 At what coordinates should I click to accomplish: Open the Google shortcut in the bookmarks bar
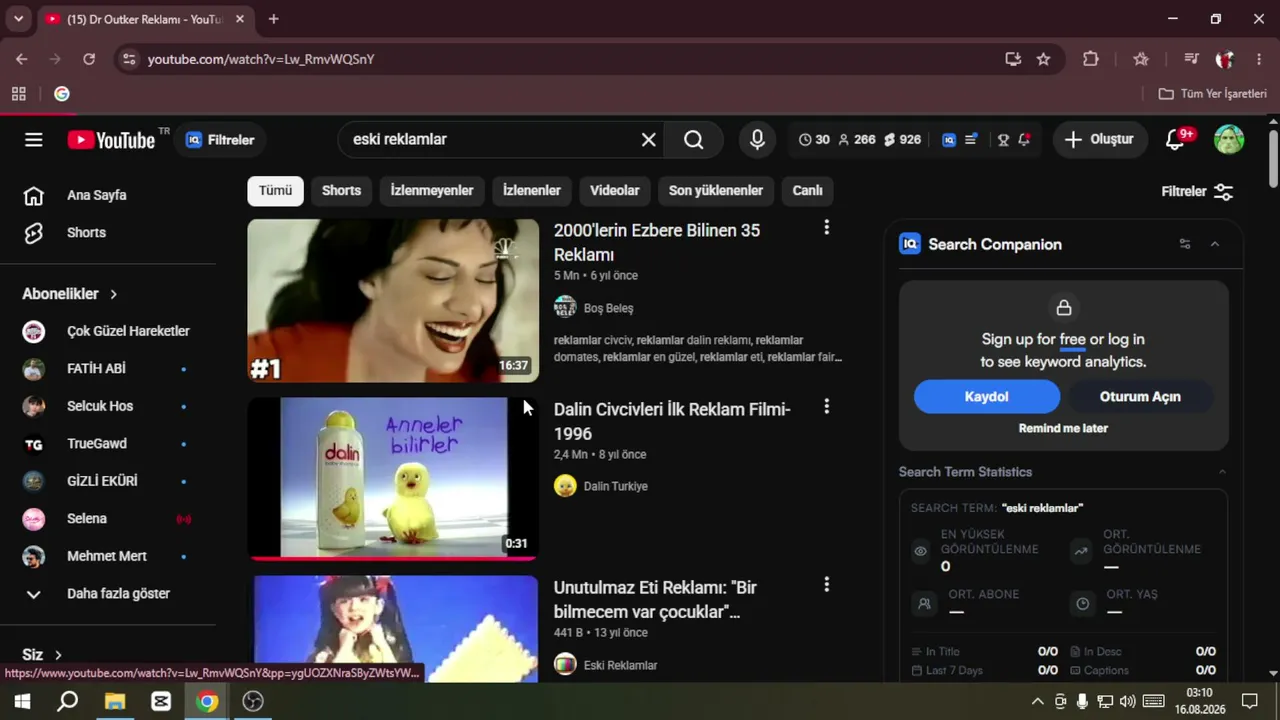(62, 94)
